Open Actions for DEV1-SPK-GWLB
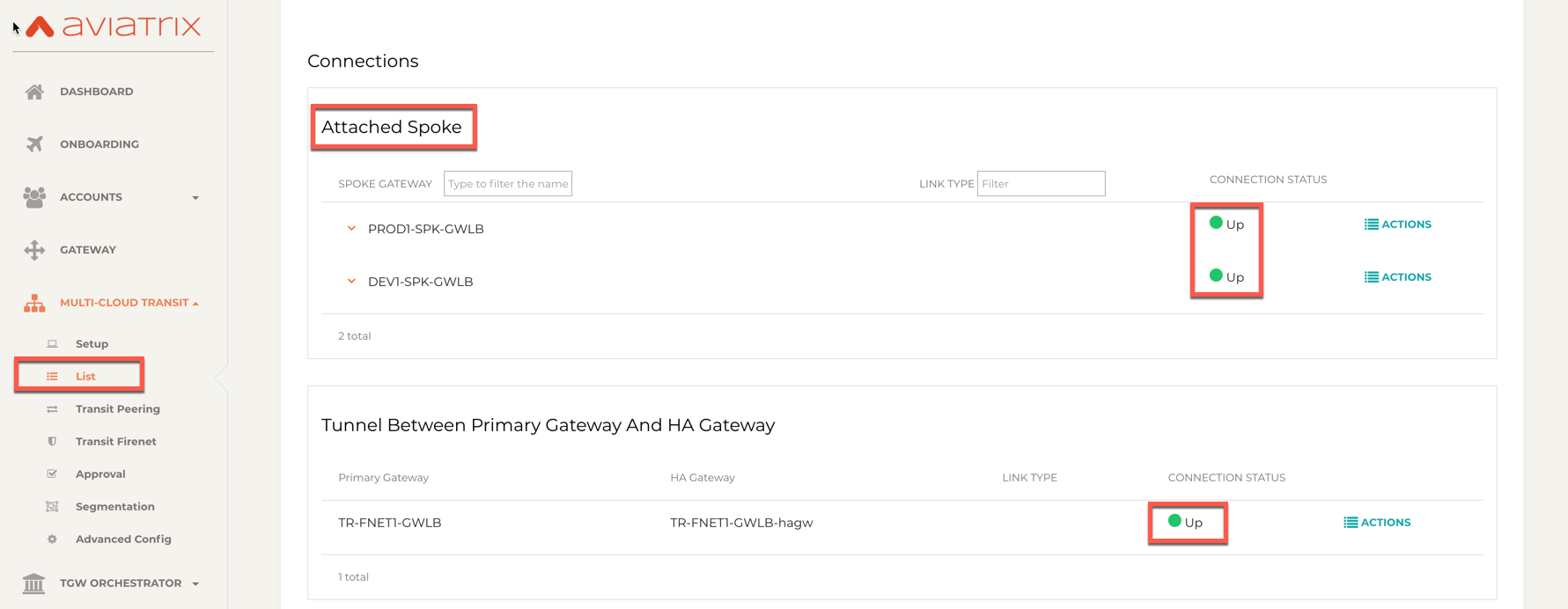1568x609 pixels. coord(1397,277)
